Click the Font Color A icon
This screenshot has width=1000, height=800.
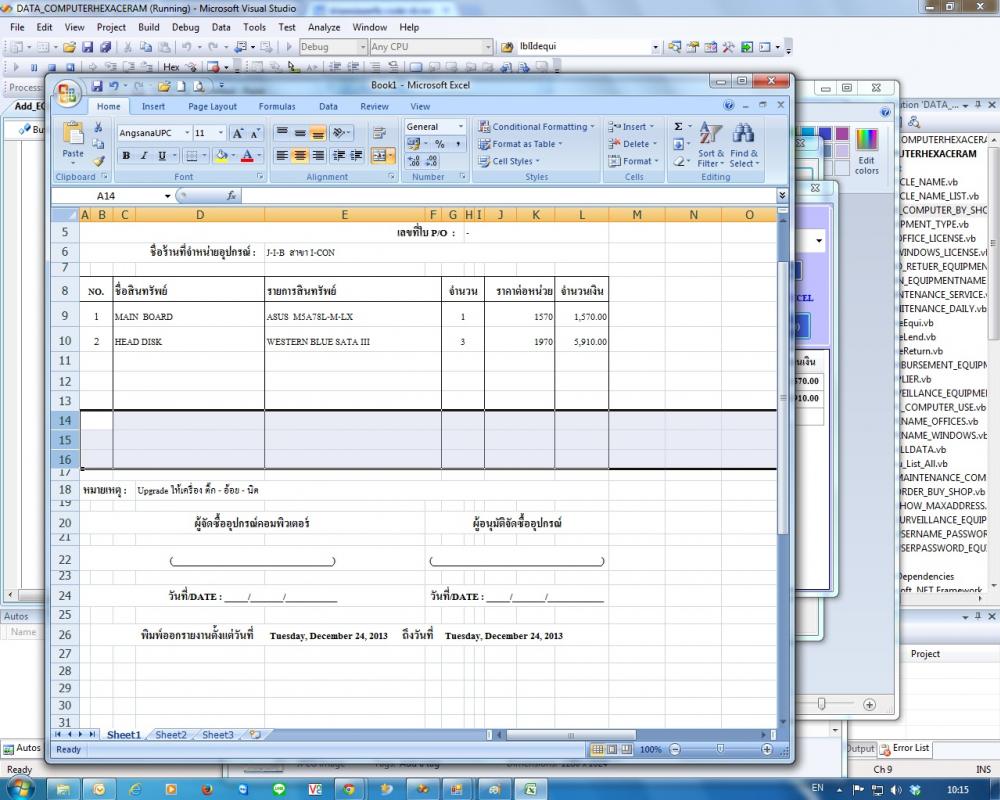point(247,156)
